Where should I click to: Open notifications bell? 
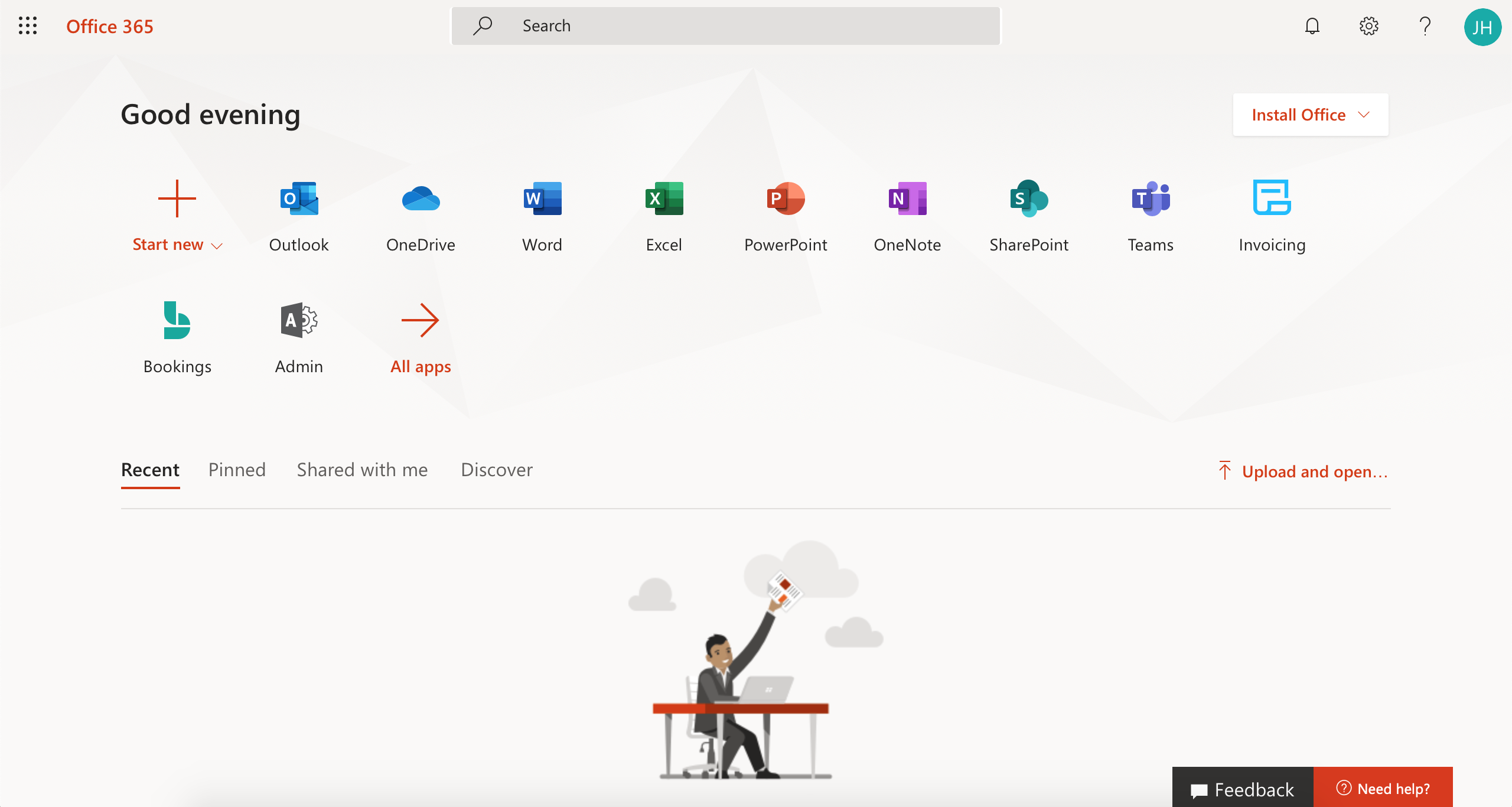1312,26
